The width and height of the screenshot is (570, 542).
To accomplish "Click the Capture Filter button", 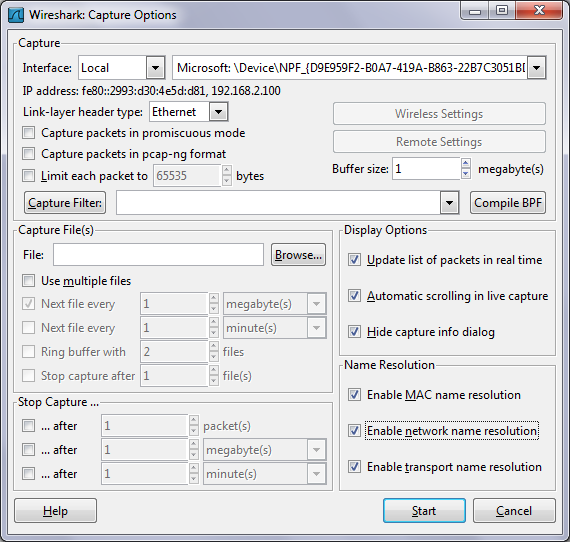I will click(65, 202).
